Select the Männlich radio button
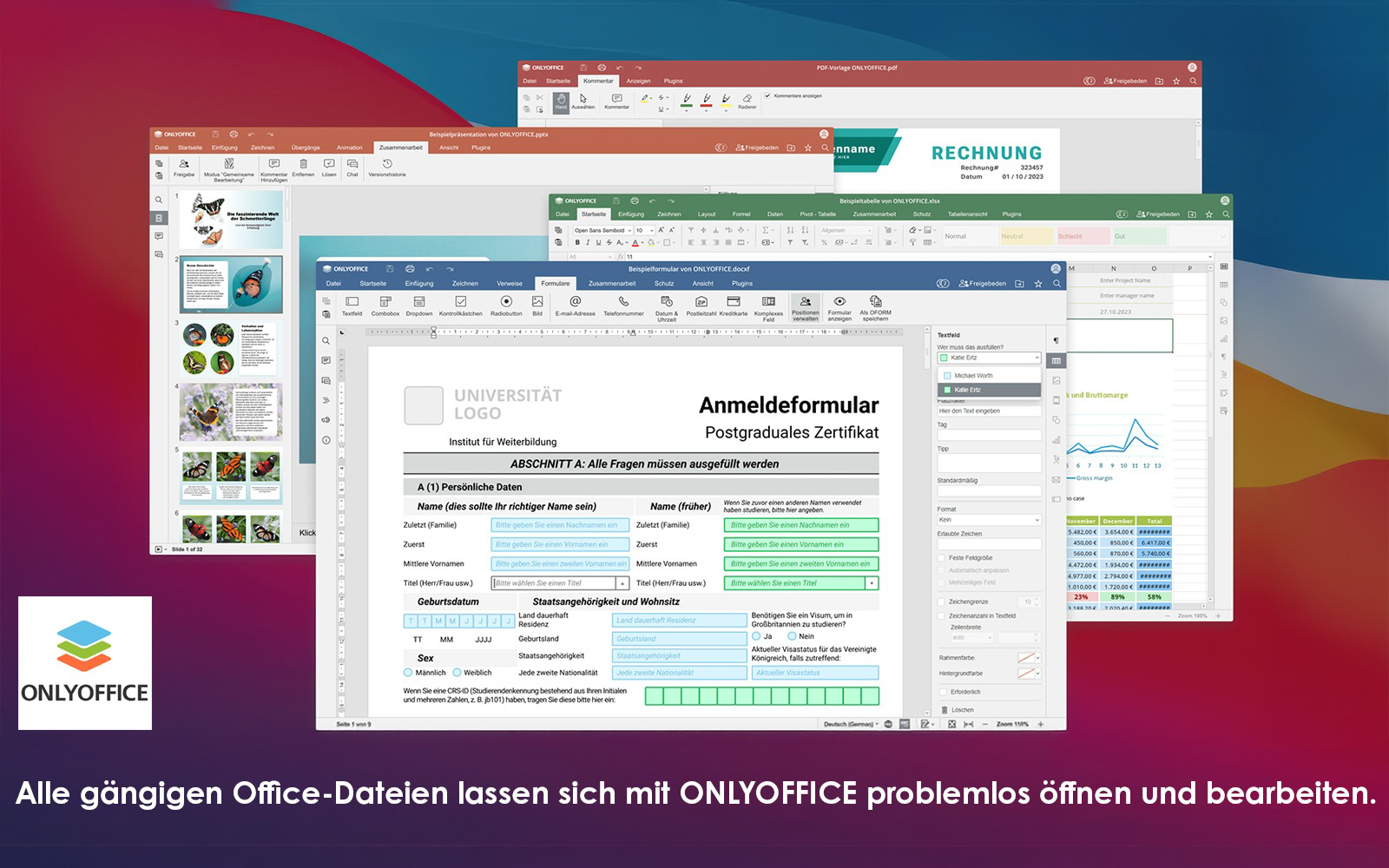Screen dimensions: 1389x868 click(x=408, y=673)
